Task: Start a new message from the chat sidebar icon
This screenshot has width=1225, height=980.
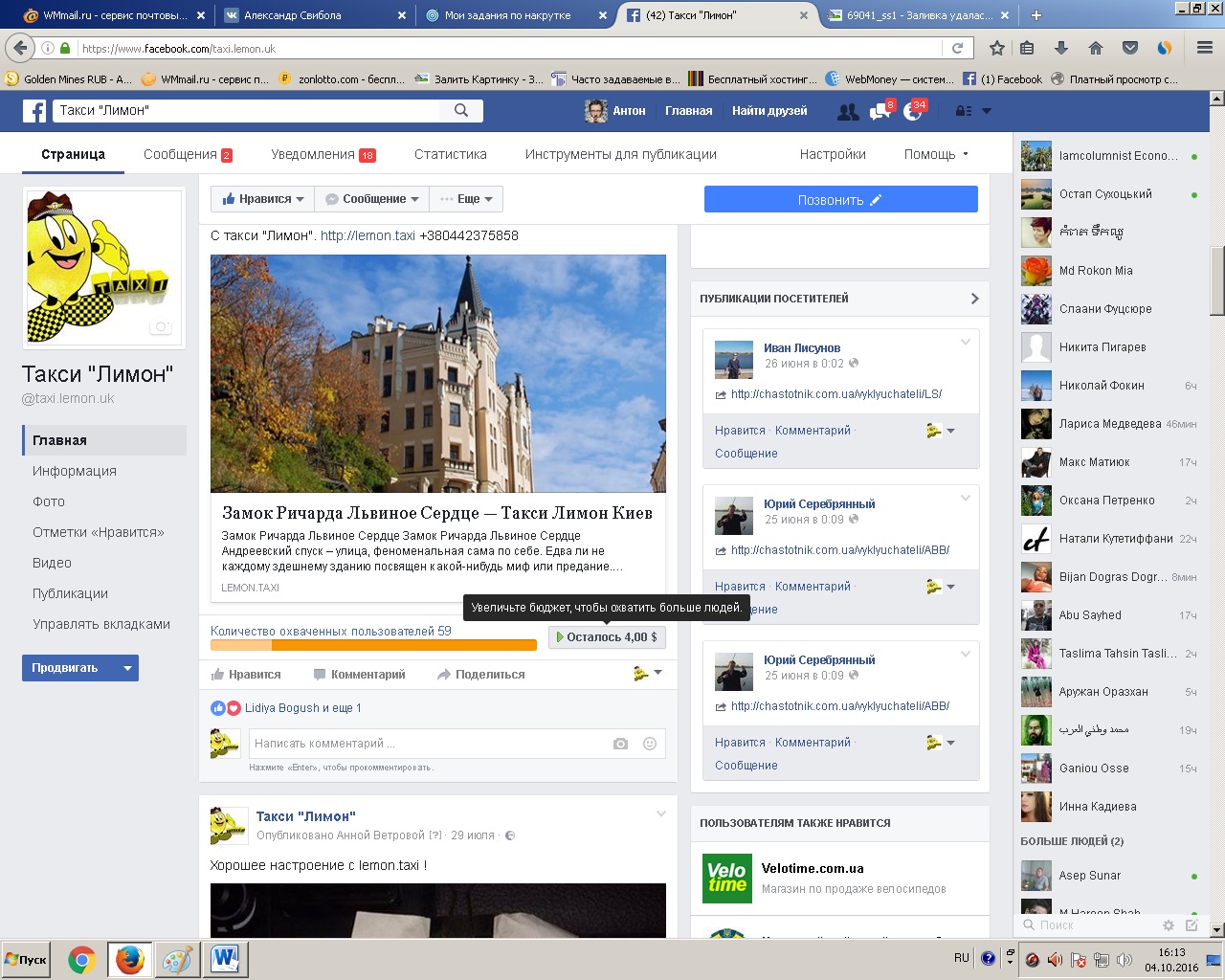Action: 1192,925
